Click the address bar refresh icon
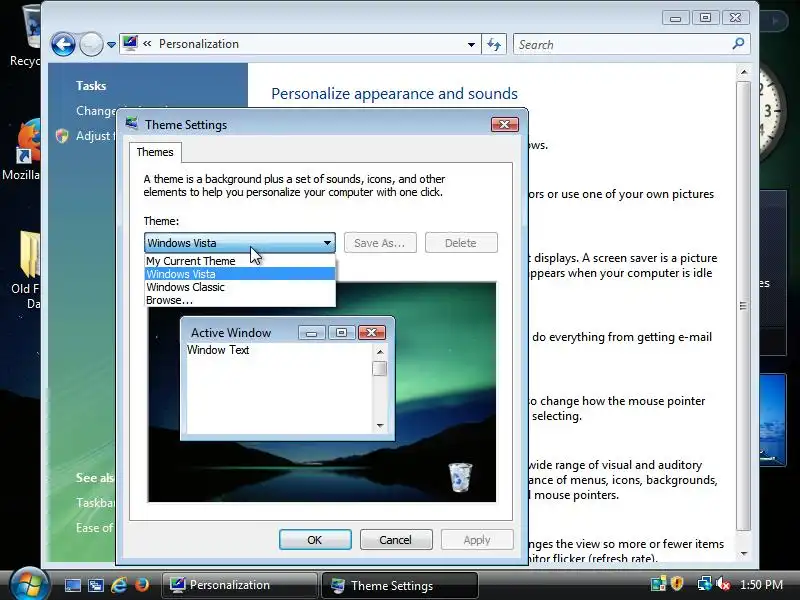 click(494, 44)
